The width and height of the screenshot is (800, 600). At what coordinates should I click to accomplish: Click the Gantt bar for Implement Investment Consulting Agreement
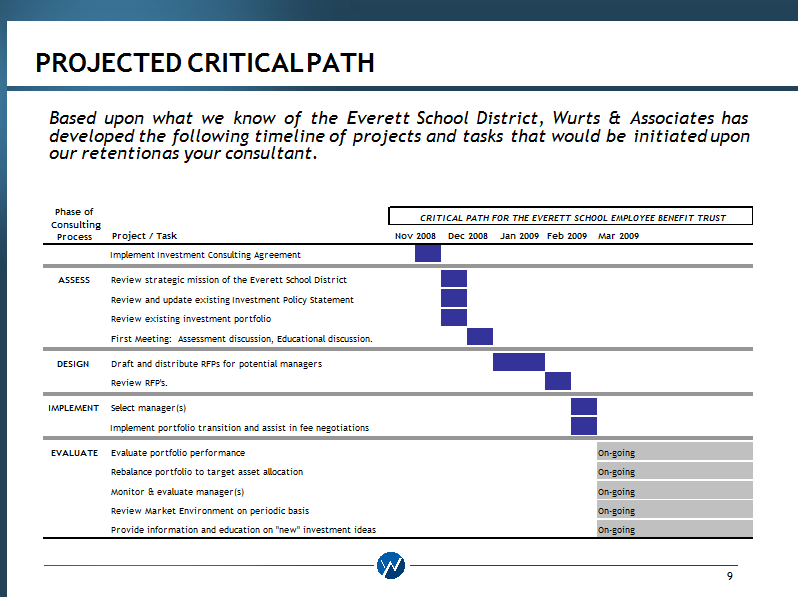pos(428,254)
